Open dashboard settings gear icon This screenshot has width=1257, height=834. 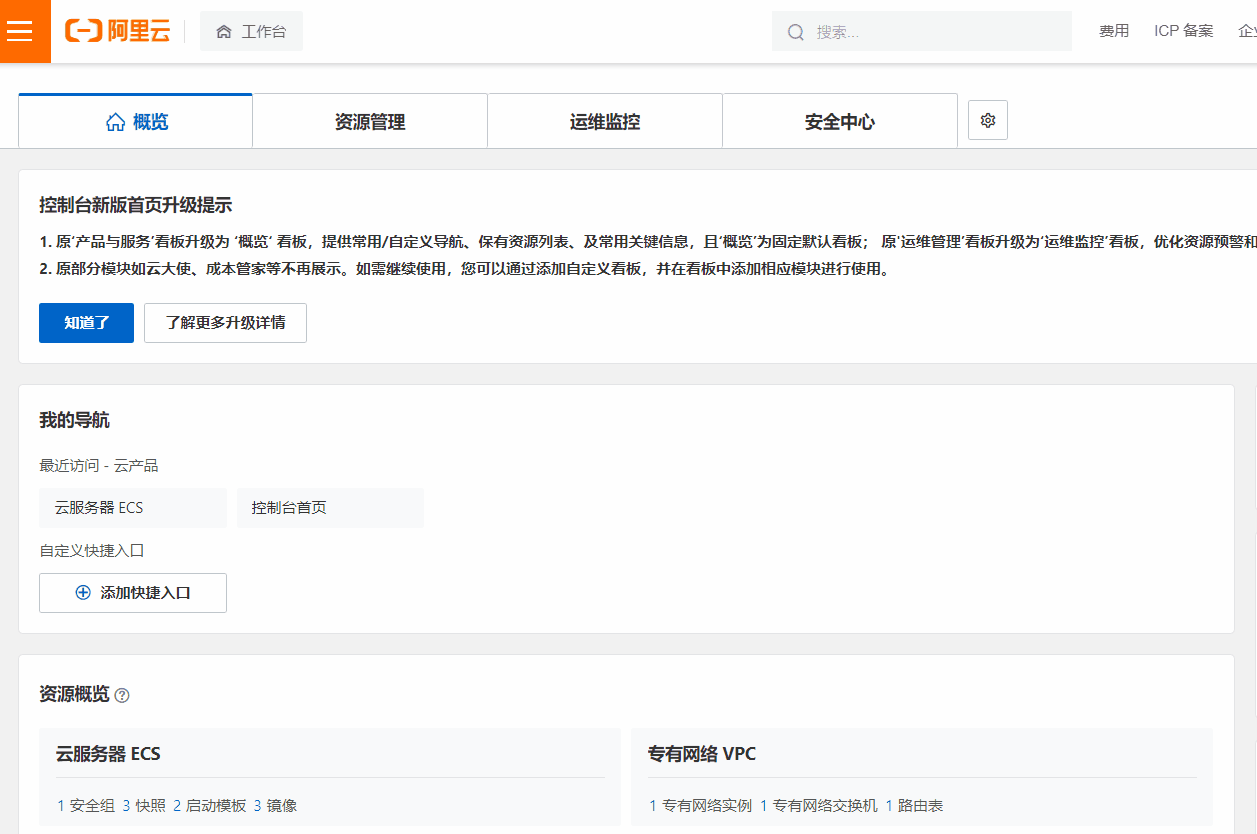pyautogui.click(x=988, y=121)
